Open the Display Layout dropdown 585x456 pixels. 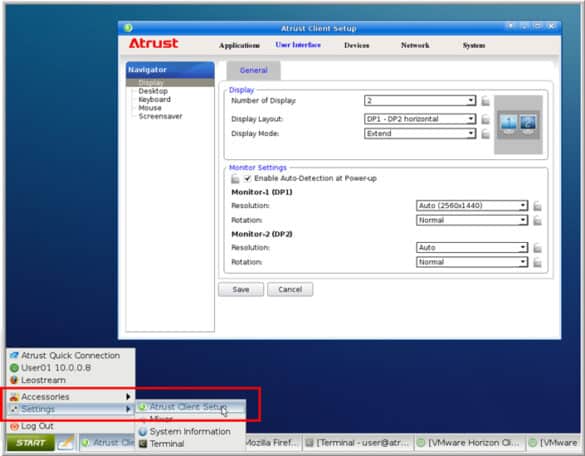tap(420, 119)
